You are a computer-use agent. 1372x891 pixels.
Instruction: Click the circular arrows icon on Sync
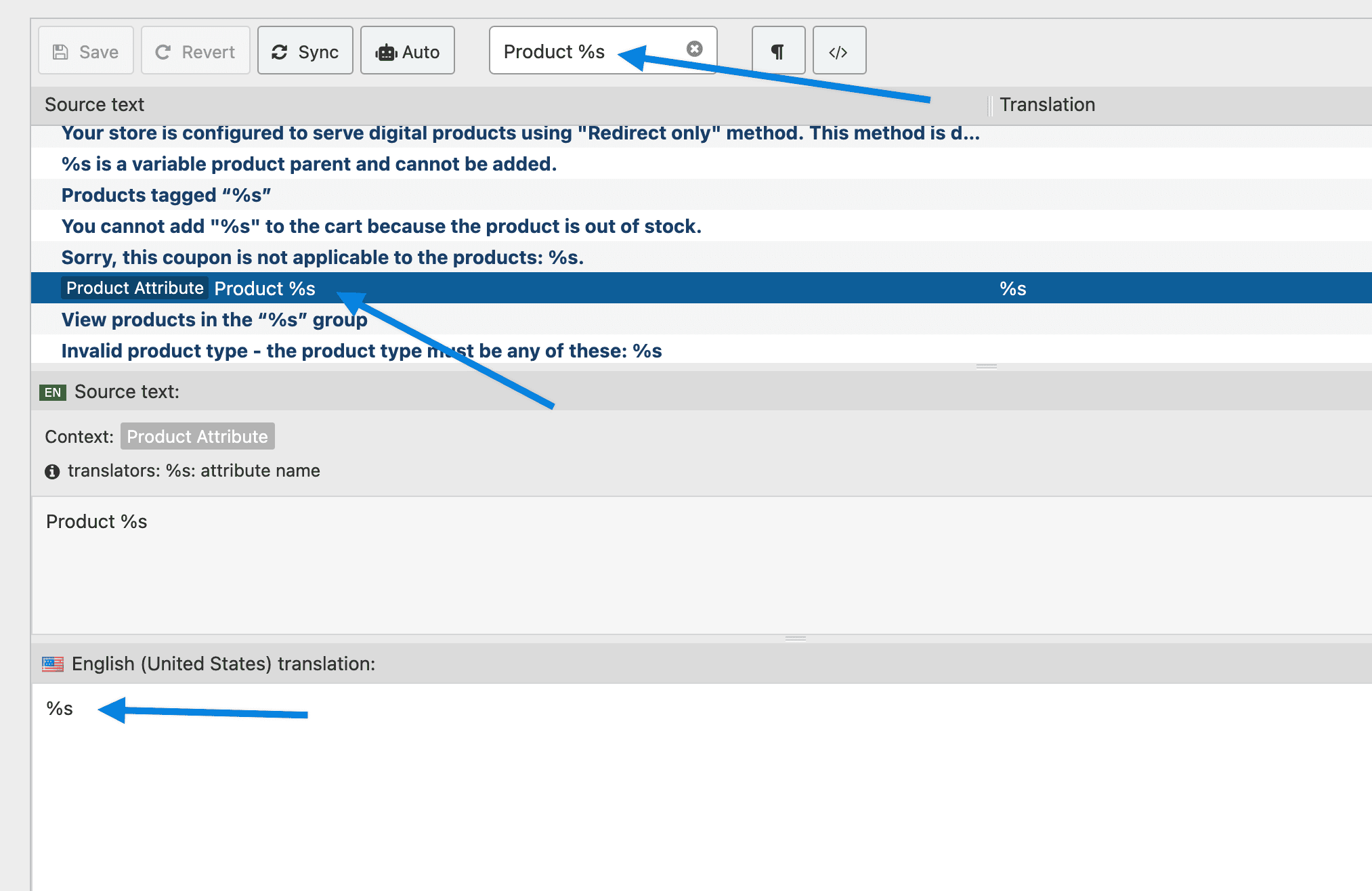280,52
